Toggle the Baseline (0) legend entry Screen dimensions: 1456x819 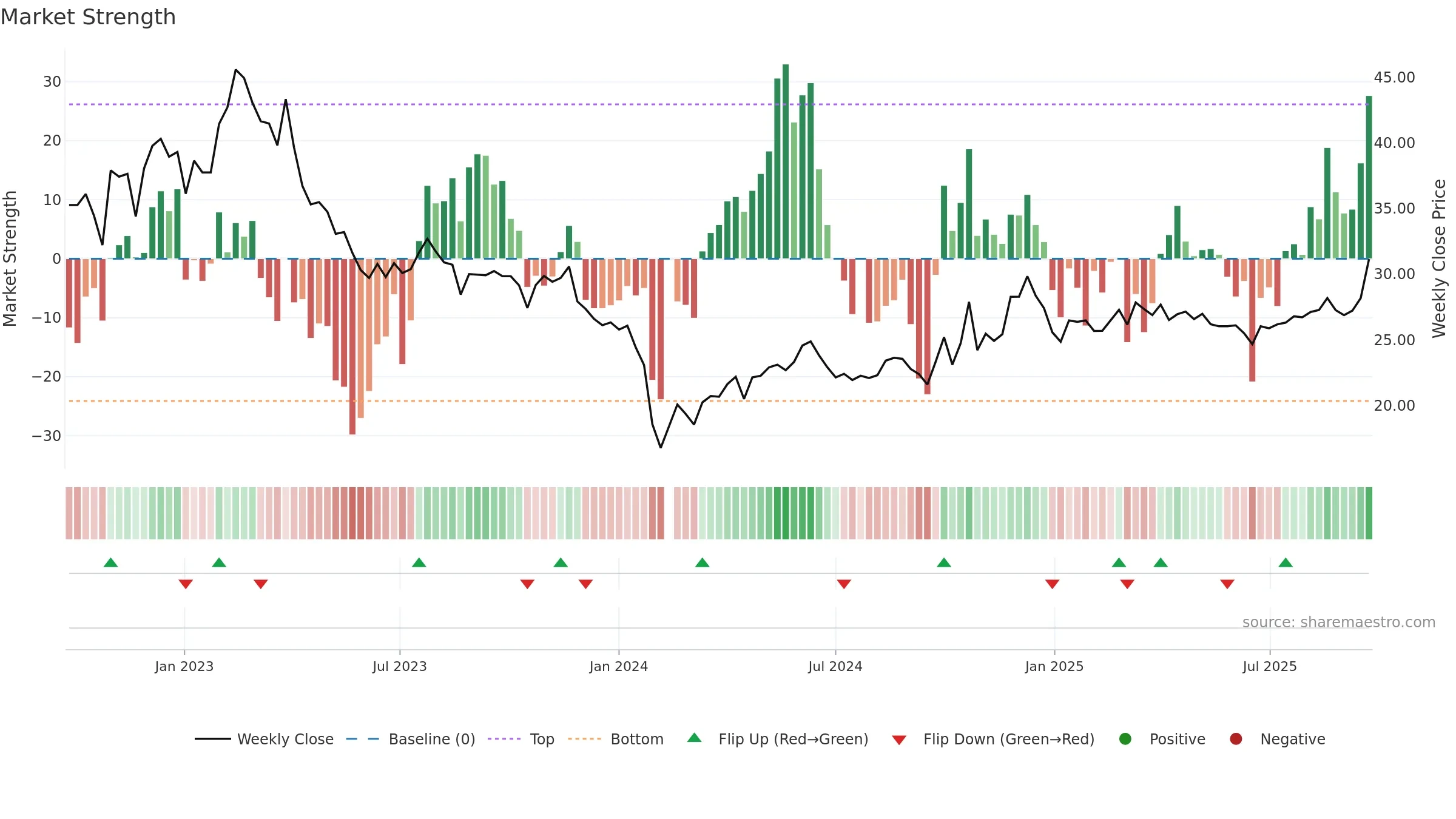[410, 739]
